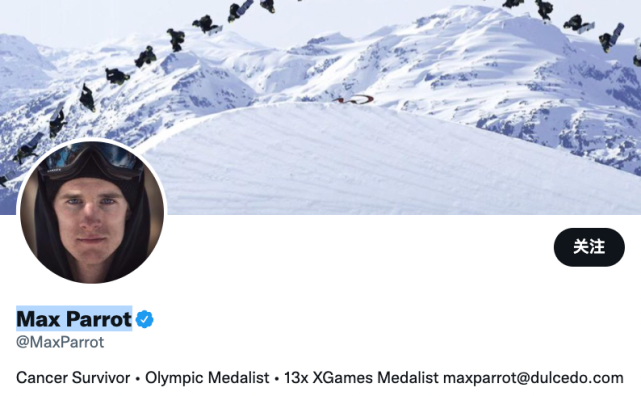Click the blue verified checkmark badge
Viewport: 641px width, 396px height.
tap(144, 319)
